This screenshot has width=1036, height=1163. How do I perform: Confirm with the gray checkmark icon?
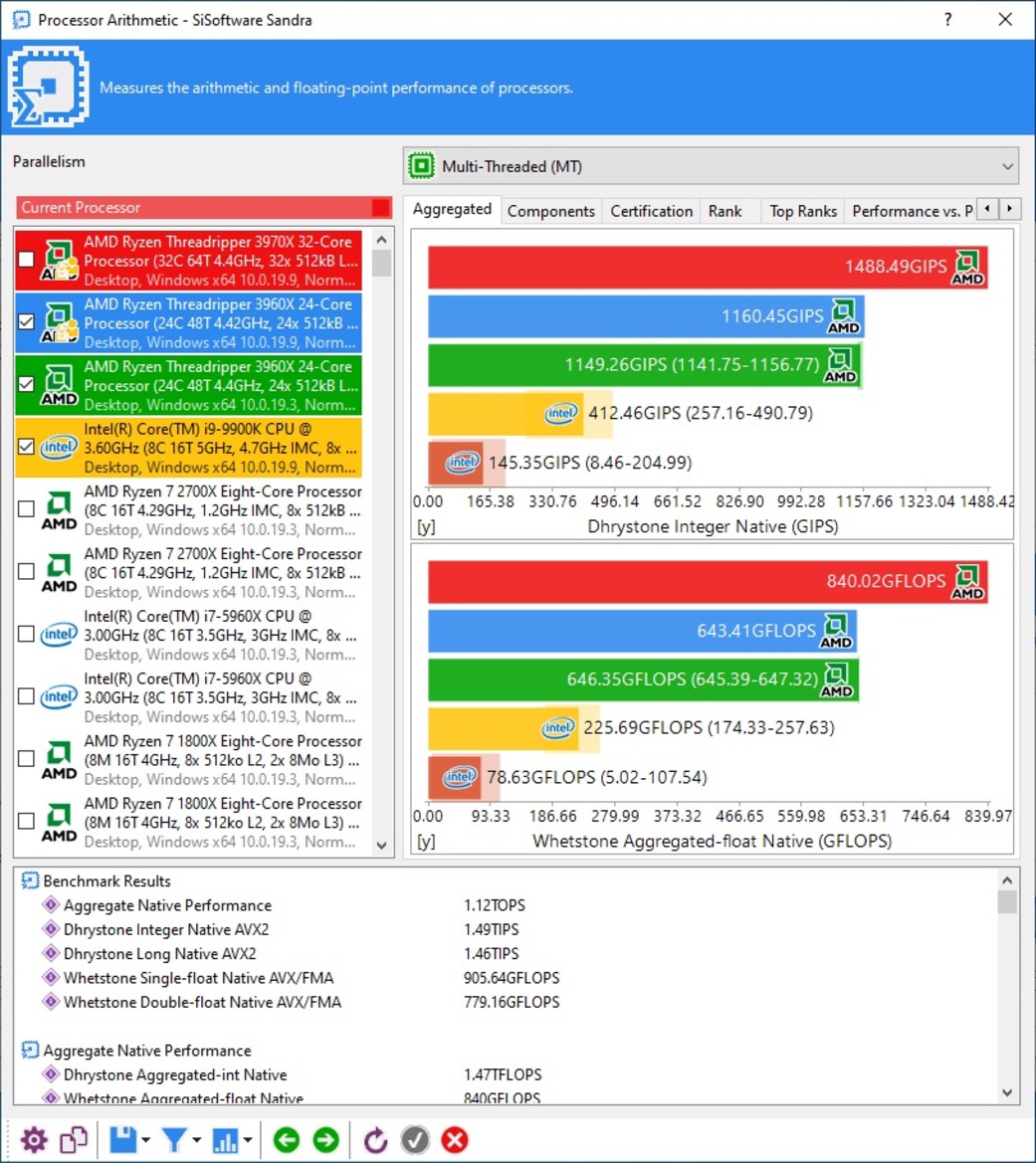[415, 1140]
